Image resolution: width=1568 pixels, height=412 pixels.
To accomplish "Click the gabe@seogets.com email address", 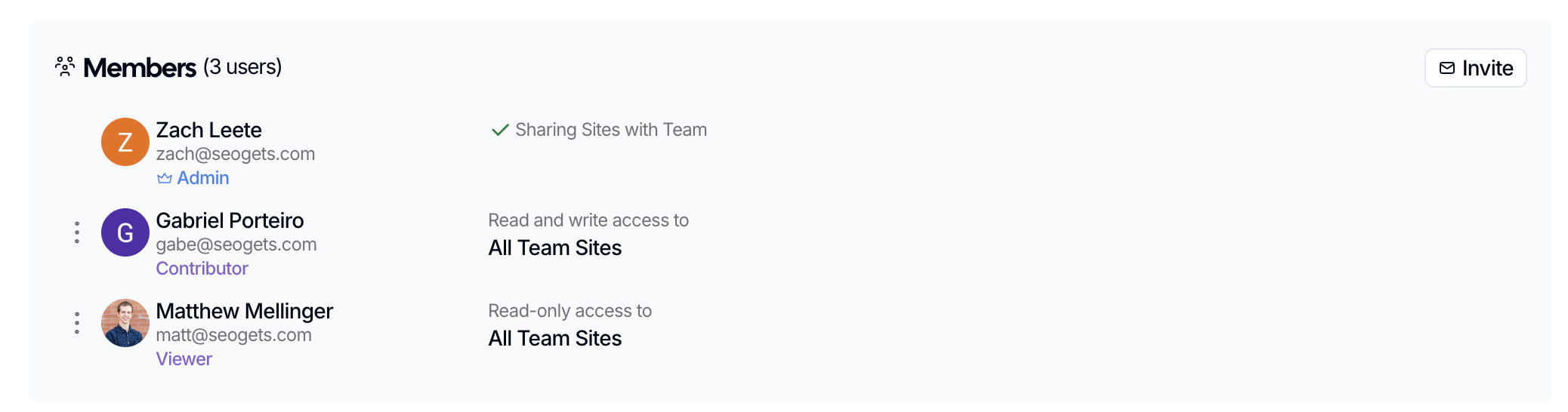I will [x=236, y=244].
